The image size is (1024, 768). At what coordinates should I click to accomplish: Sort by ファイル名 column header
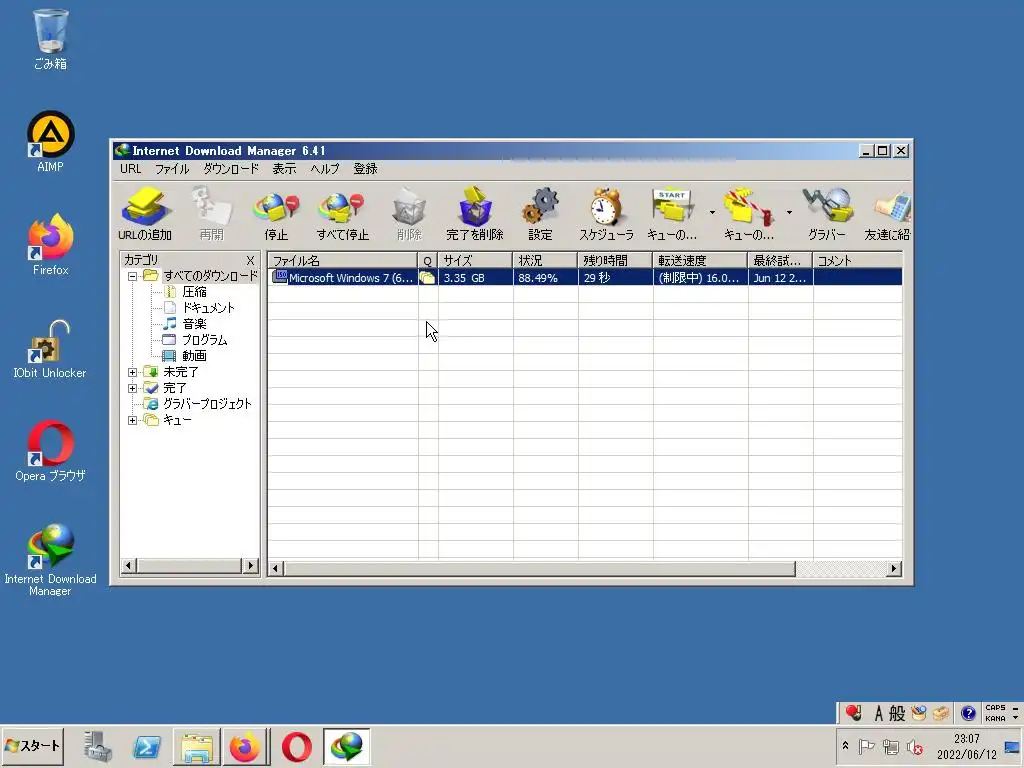pos(342,260)
